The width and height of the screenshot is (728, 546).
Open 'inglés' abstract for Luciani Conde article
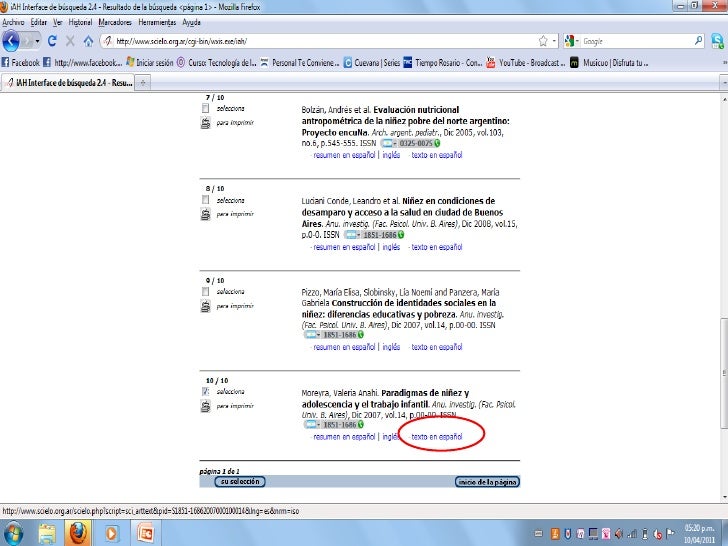point(391,247)
